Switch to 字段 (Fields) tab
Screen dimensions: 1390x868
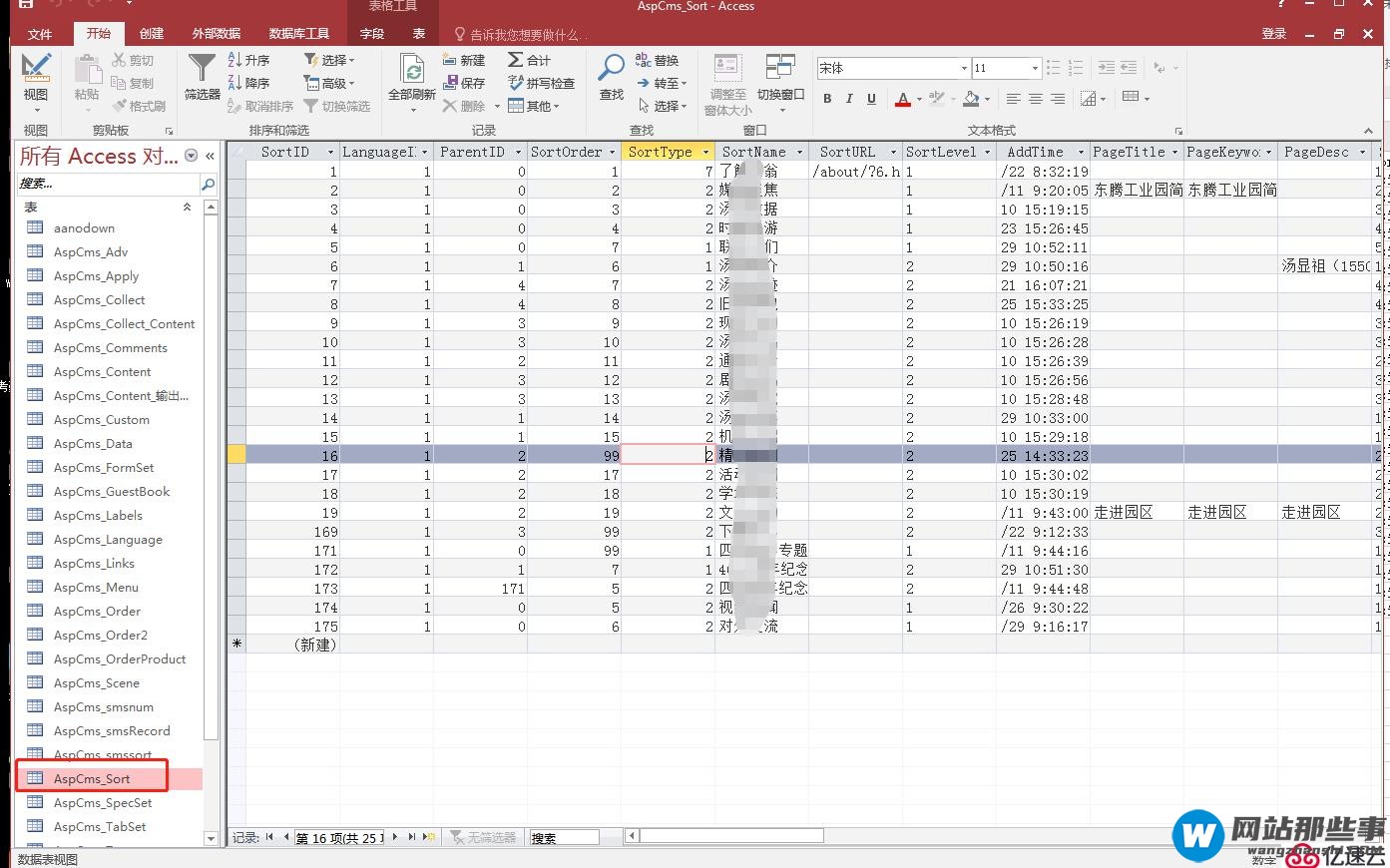pos(372,34)
